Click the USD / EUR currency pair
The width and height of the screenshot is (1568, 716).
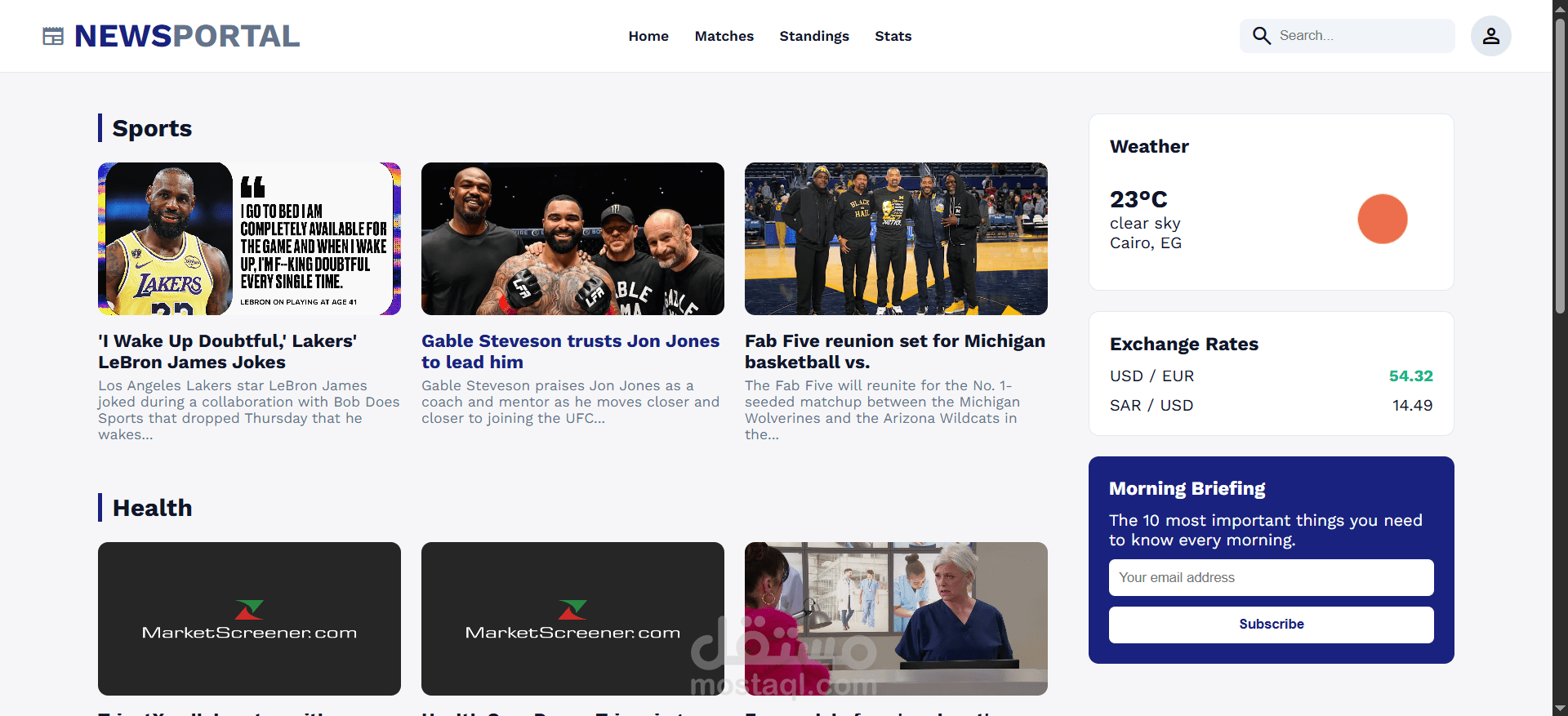click(1151, 376)
